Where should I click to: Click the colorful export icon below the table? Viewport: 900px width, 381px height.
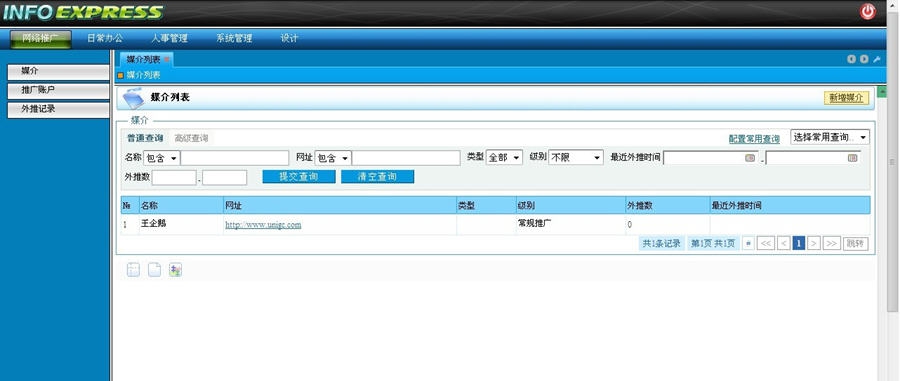point(176,270)
